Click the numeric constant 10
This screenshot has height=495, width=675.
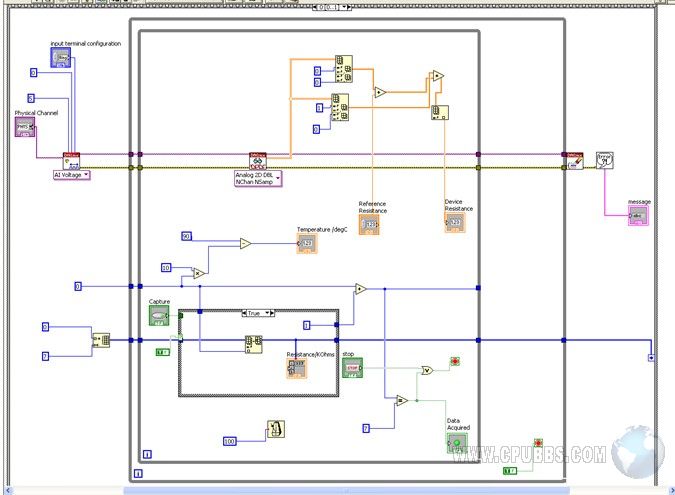(x=166, y=268)
